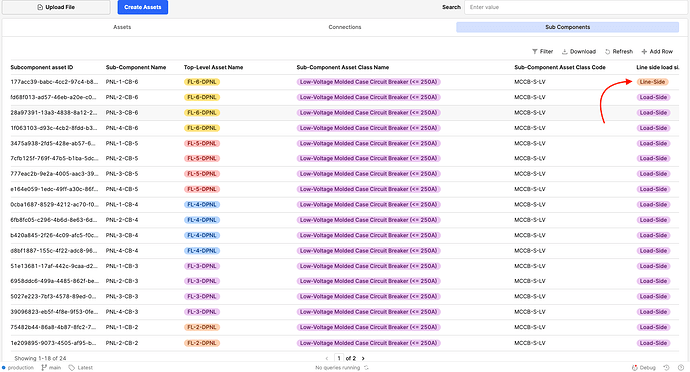Image resolution: width=690 pixels, height=372 pixels.
Task: Switch to the Assets tab
Action: pos(122,27)
